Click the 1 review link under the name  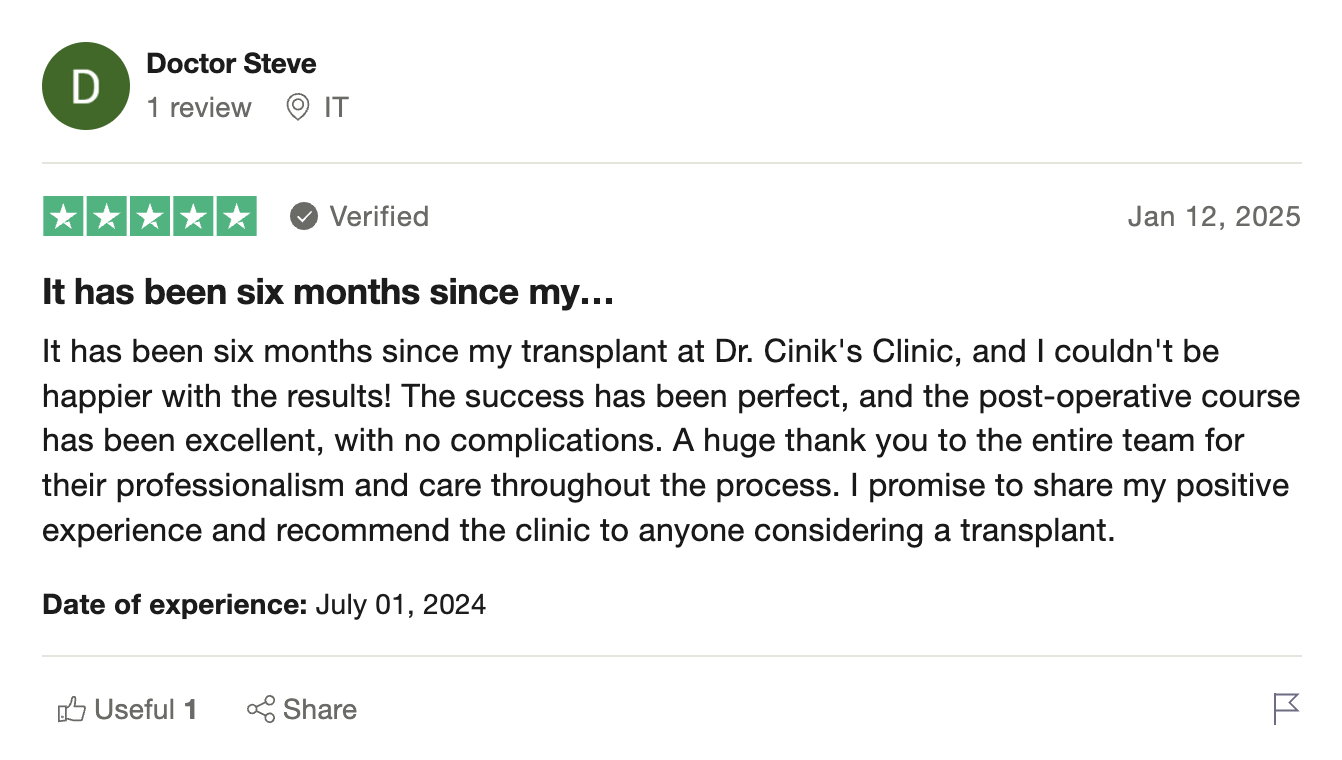(199, 107)
